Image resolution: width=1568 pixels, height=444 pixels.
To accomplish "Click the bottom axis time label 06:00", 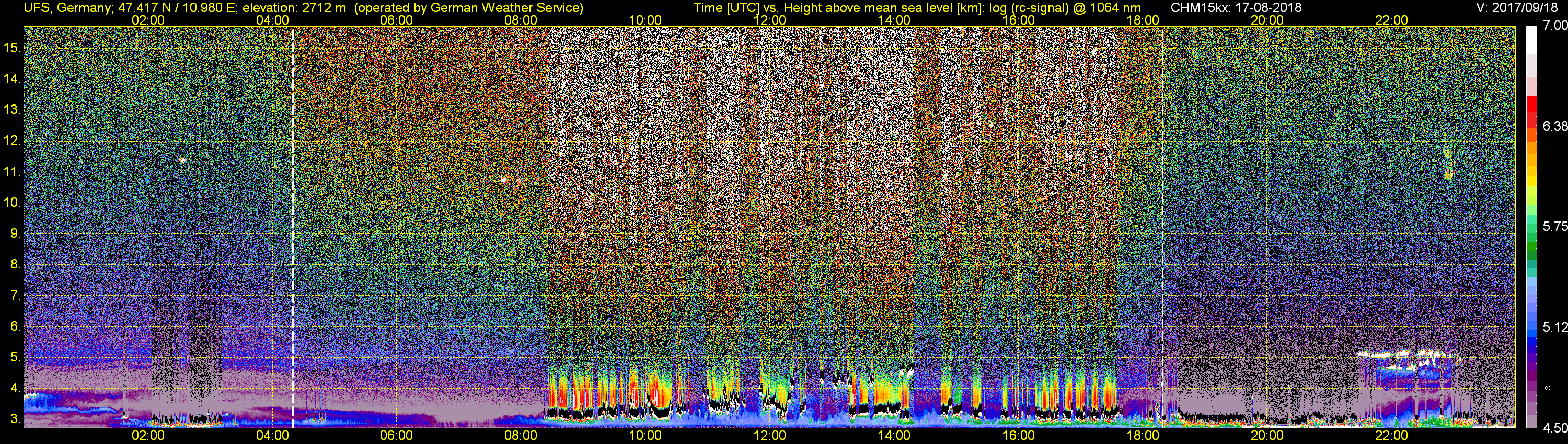I will pyautogui.click(x=396, y=436).
